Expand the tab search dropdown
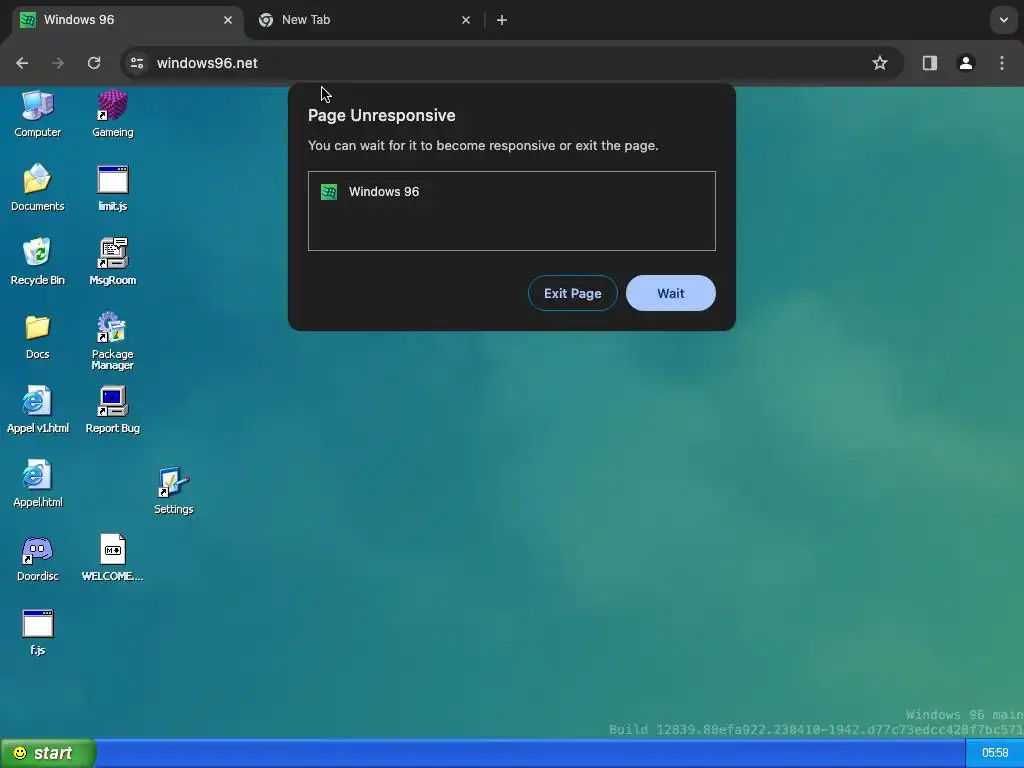The image size is (1024, 768). tap(1004, 20)
